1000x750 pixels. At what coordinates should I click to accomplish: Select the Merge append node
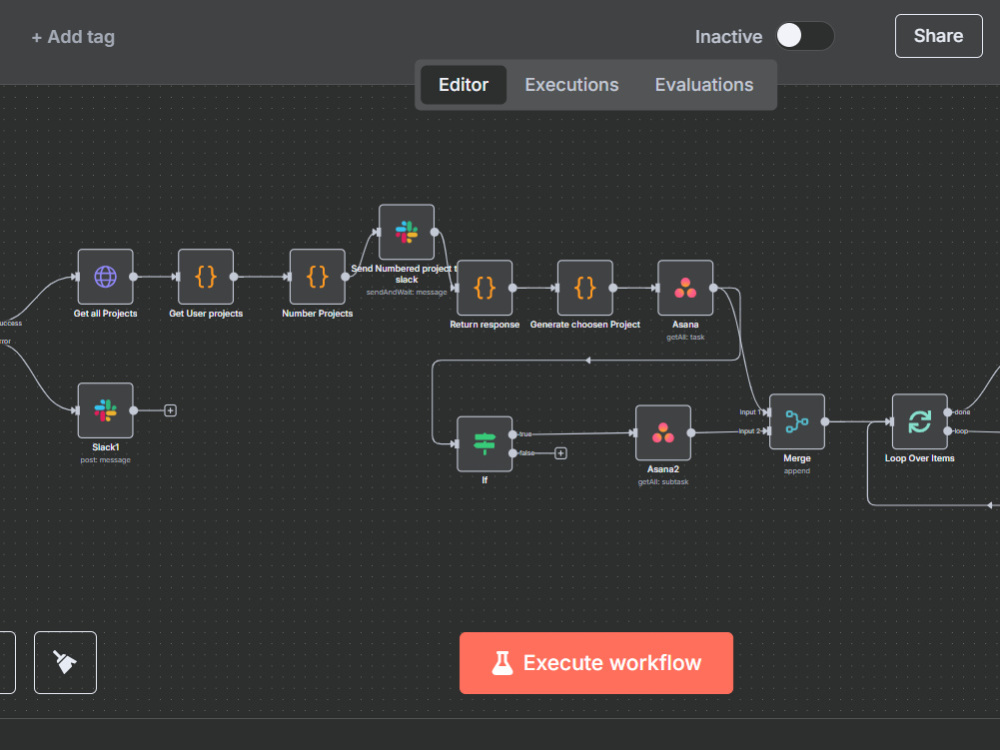coord(797,422)
